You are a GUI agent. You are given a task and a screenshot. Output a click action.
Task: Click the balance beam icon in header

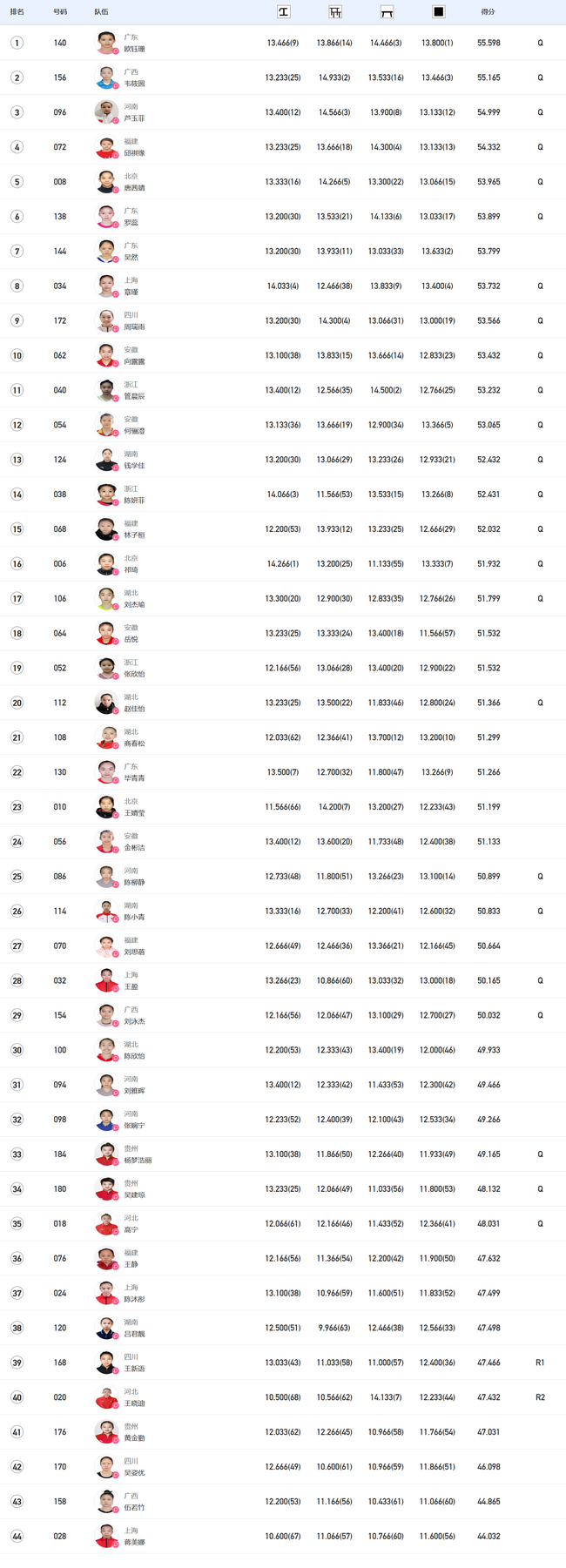387,12
